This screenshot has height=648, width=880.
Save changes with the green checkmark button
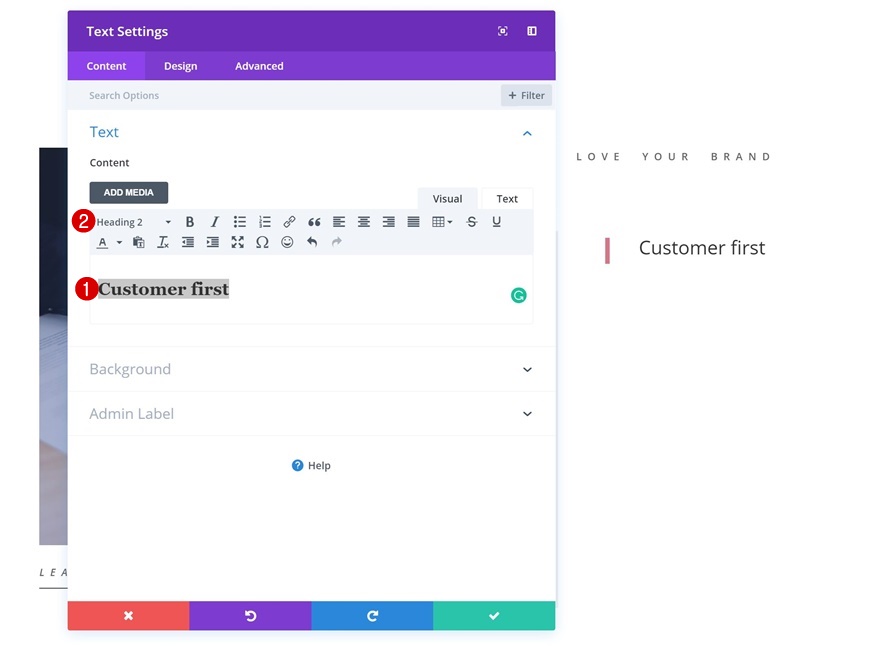pos(494,615)
